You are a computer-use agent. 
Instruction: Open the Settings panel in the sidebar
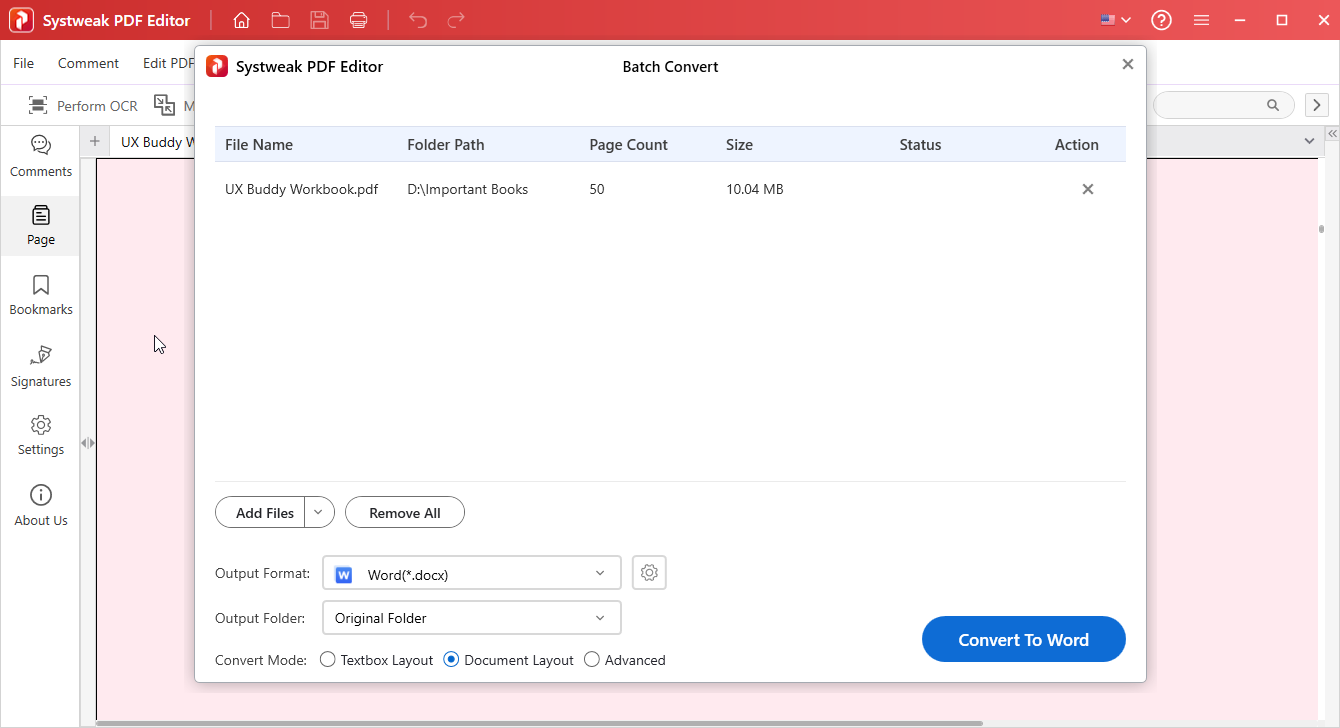(x=40, y=434)
